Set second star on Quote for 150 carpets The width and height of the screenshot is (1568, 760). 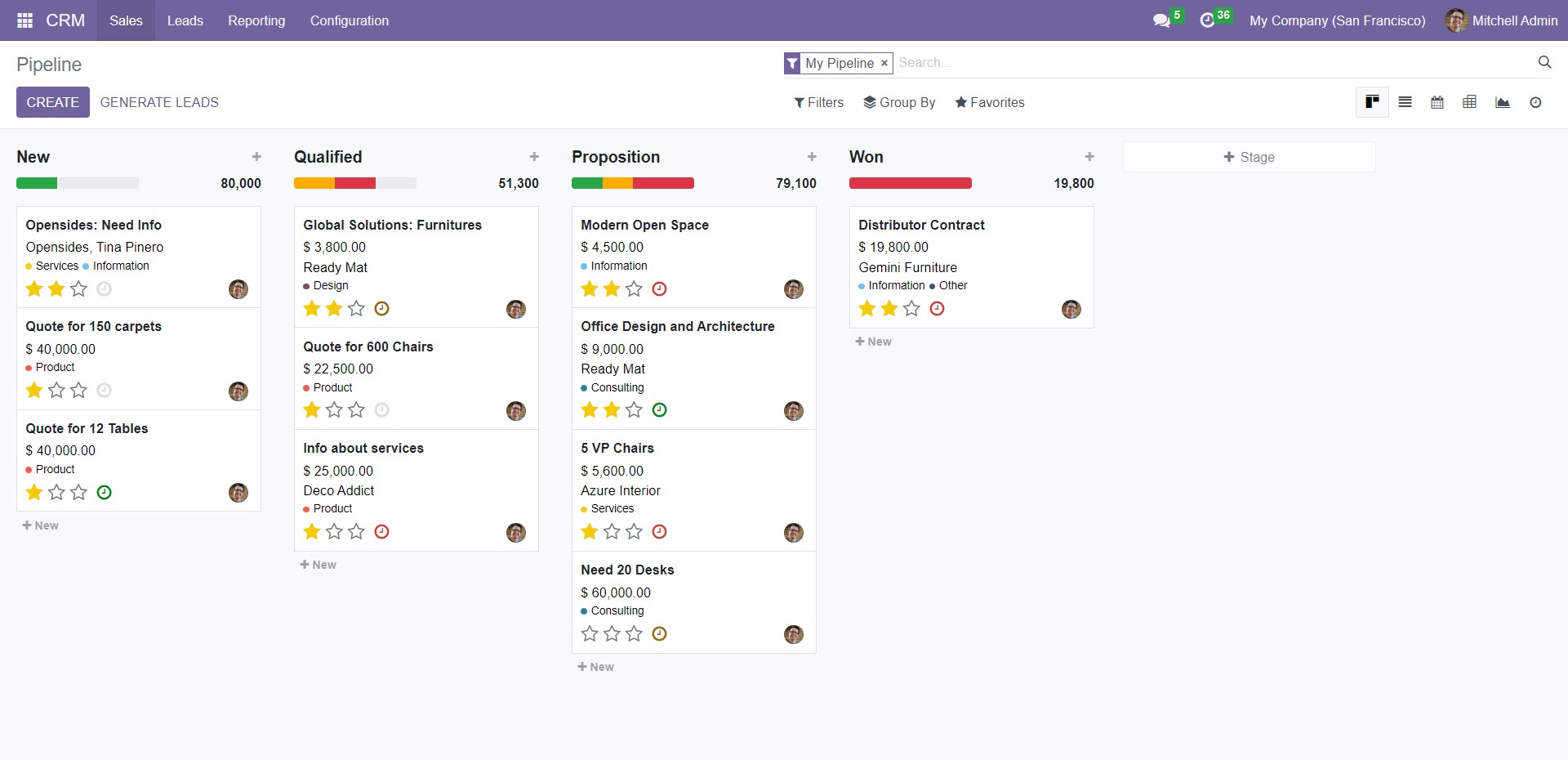click(56, 390)
